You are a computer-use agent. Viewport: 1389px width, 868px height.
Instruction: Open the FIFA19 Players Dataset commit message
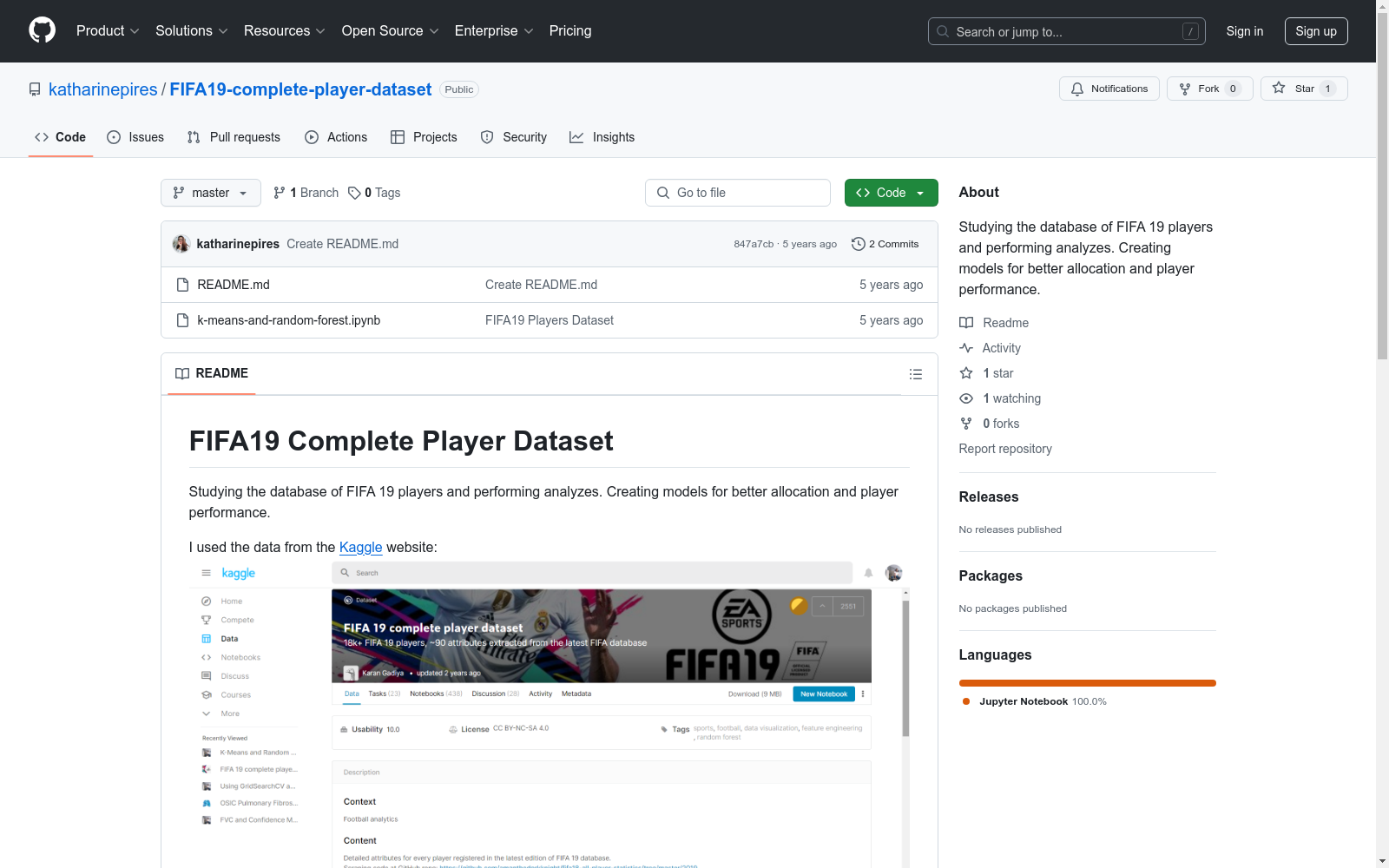[550, 320]
